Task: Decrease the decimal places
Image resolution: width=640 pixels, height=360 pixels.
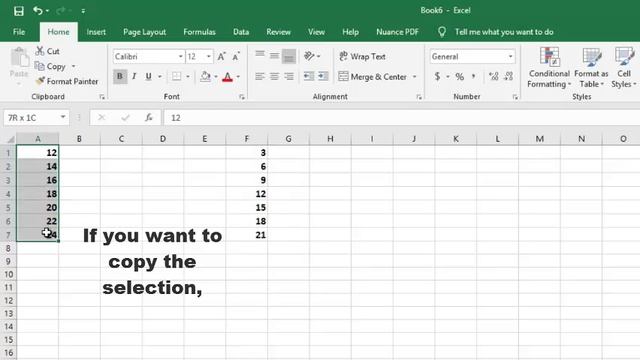Action: (509, 76)
